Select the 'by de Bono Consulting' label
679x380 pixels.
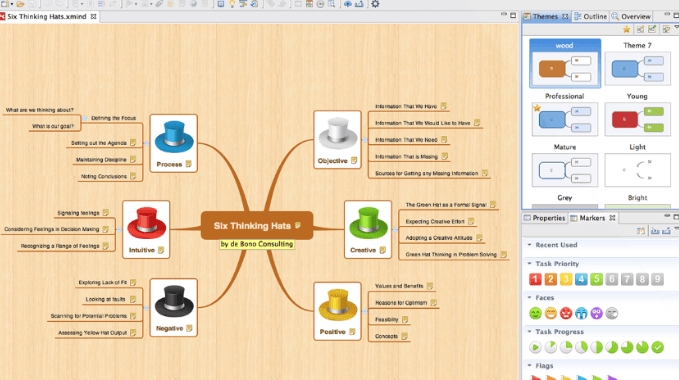257,244
